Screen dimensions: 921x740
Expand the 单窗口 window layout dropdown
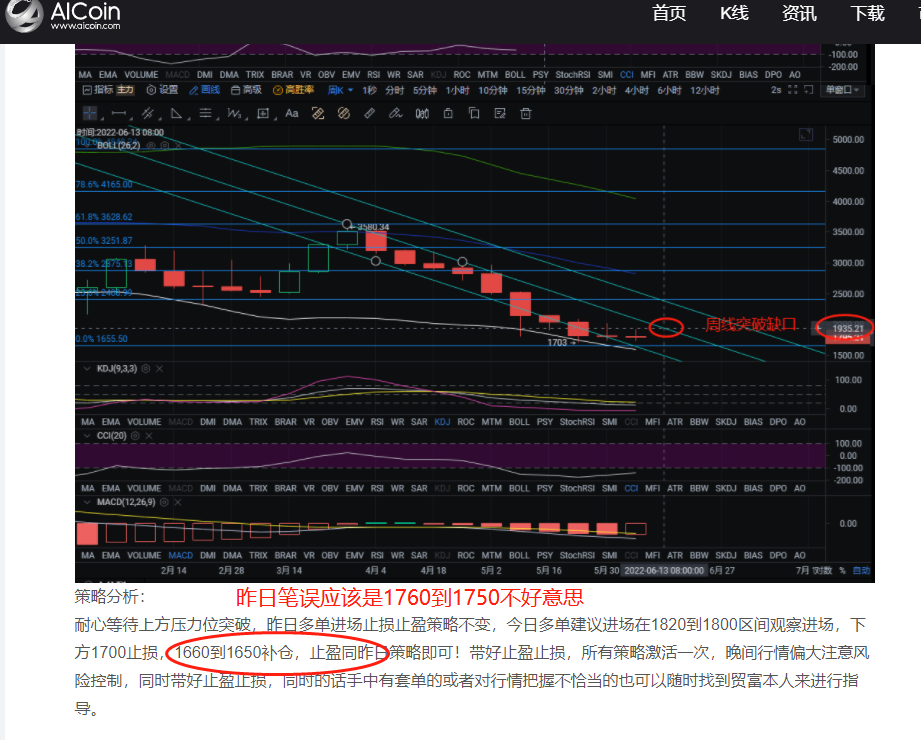[x=842, y=90]
